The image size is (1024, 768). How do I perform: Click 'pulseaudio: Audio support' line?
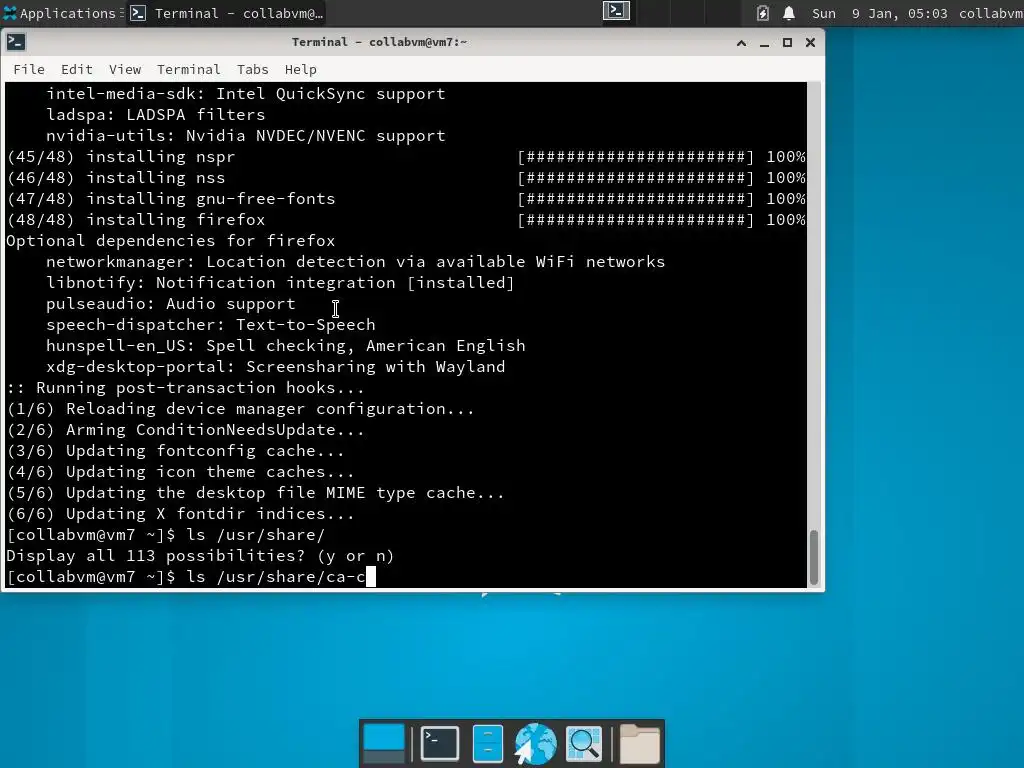(170, 304)
